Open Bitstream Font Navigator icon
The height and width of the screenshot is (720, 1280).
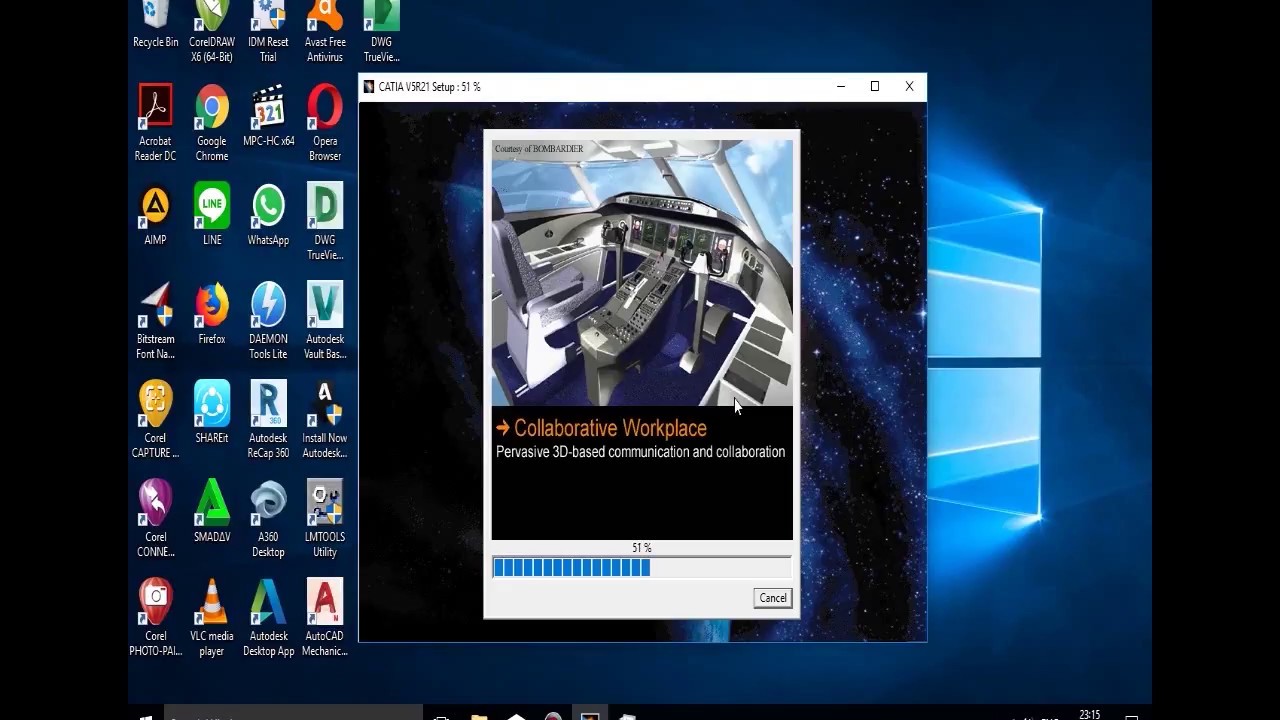click(155, 321)
